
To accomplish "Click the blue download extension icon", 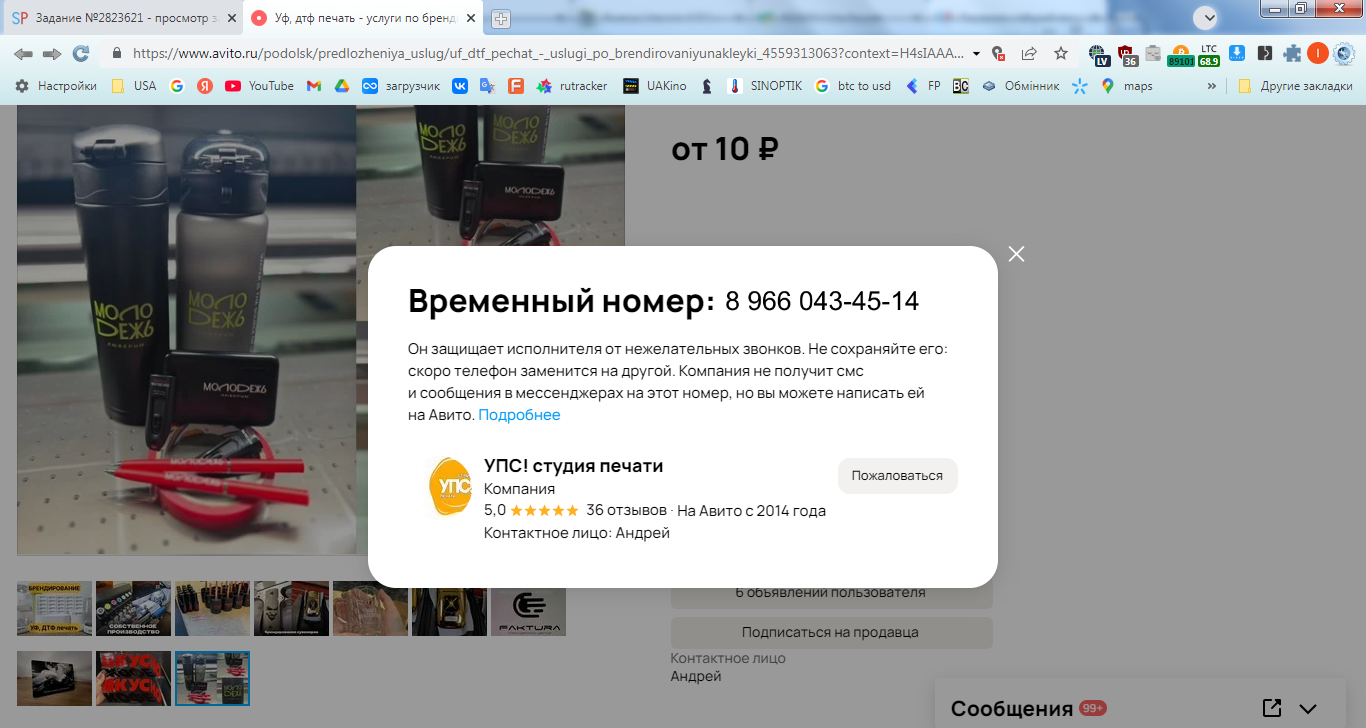I will [x=1237, y=53].
